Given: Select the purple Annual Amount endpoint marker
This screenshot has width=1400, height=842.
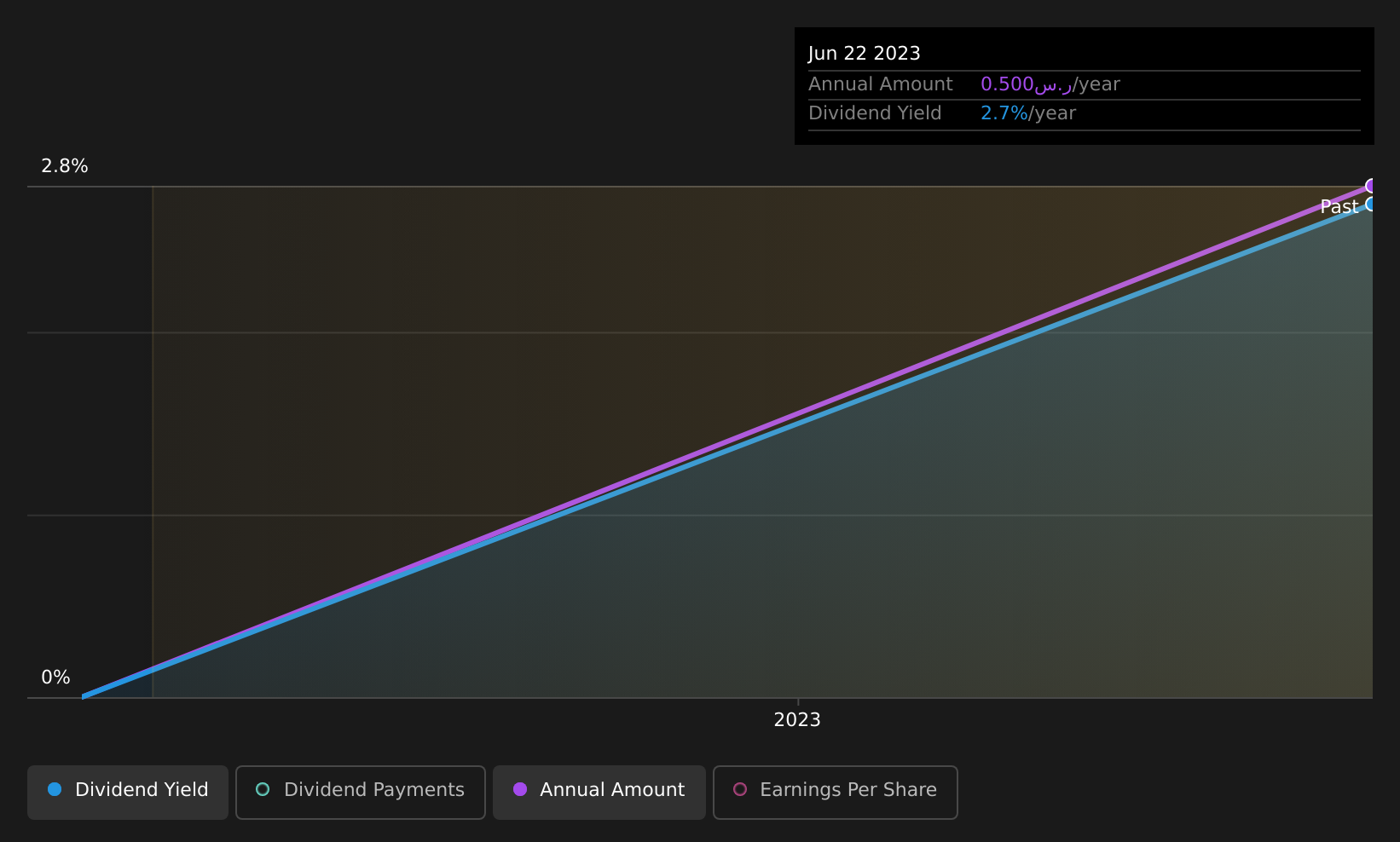Looking at the screenshot, I should 1371,186.
